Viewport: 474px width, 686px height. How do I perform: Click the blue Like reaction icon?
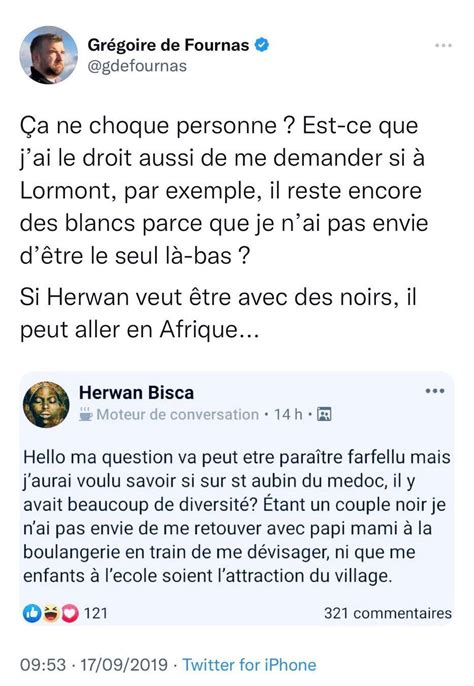coord(32,613)
